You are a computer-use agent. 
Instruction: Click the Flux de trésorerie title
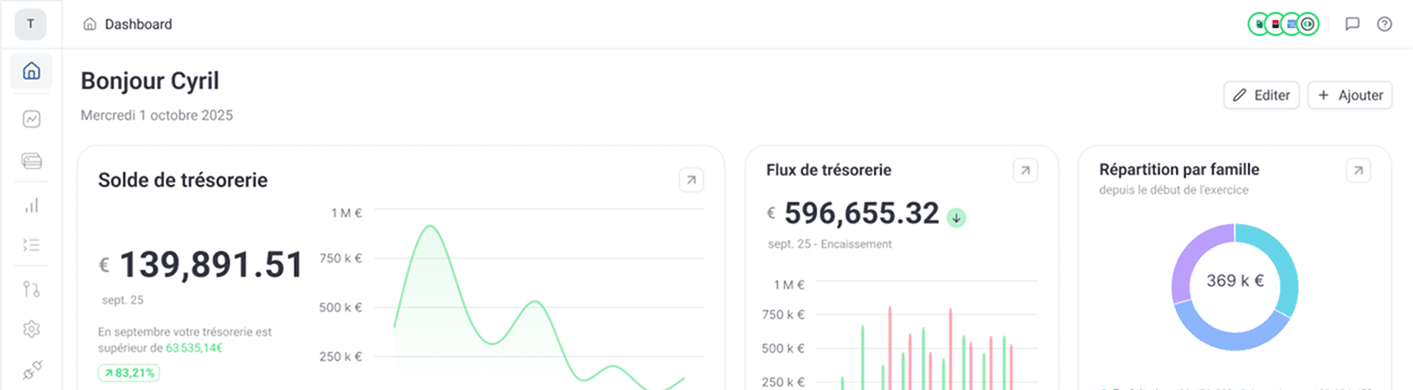click(x=829, y=171)
